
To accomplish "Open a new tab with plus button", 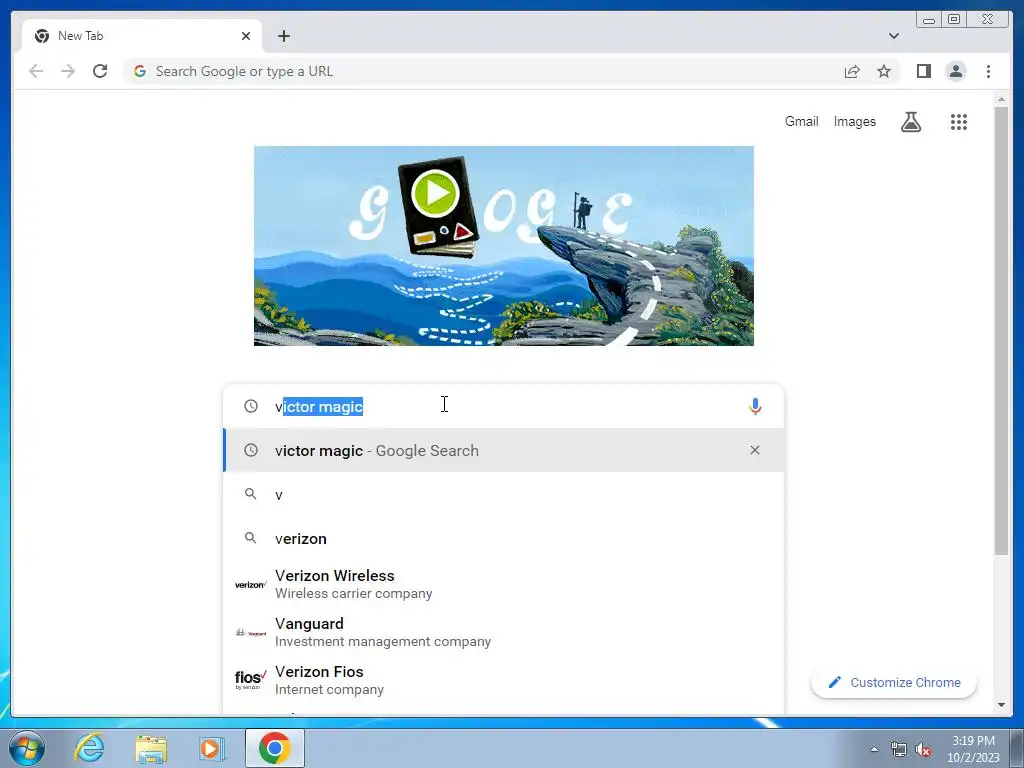I will click(283, 36).
